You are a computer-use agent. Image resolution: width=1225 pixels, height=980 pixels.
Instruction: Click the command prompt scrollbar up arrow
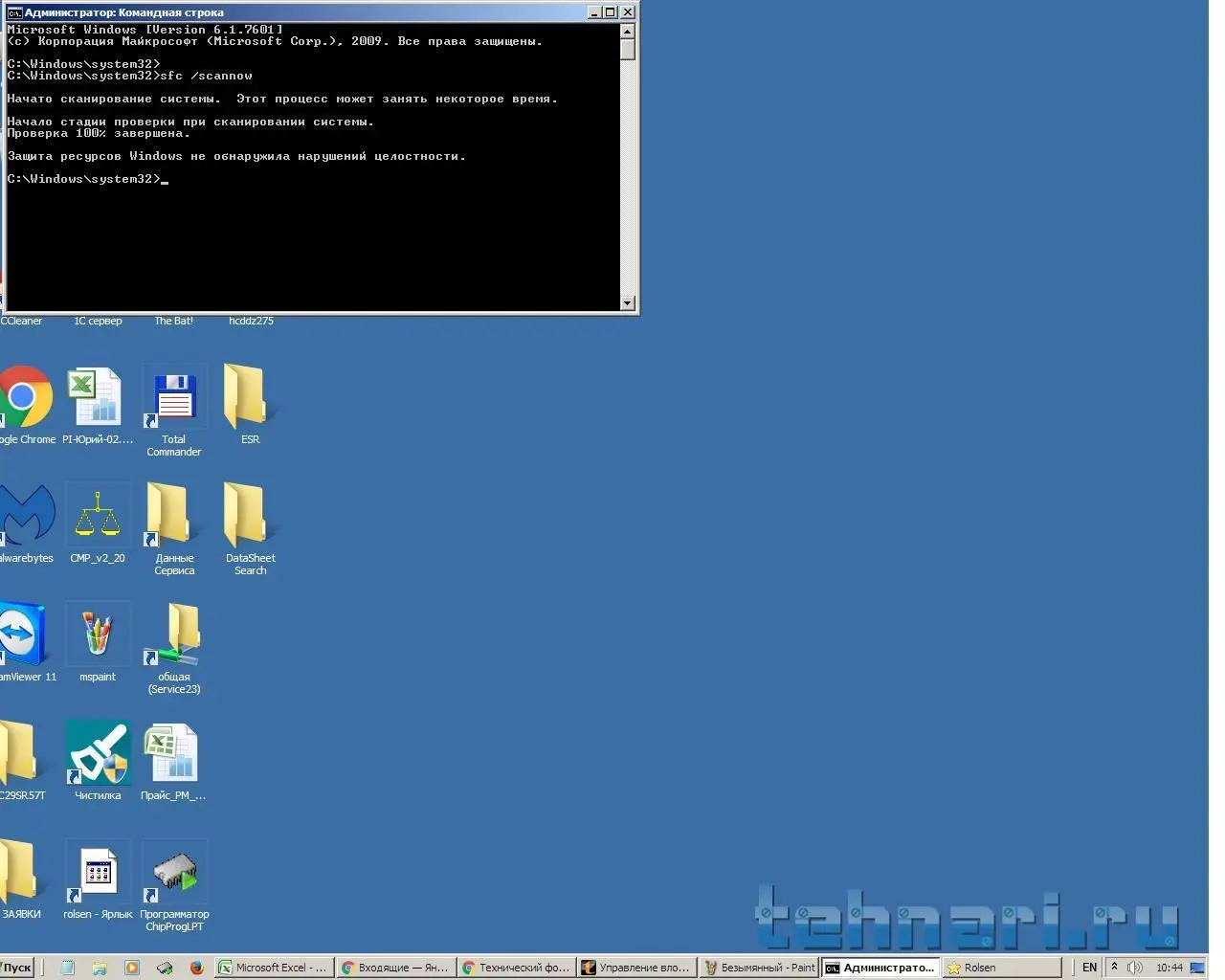coord(628,31)
